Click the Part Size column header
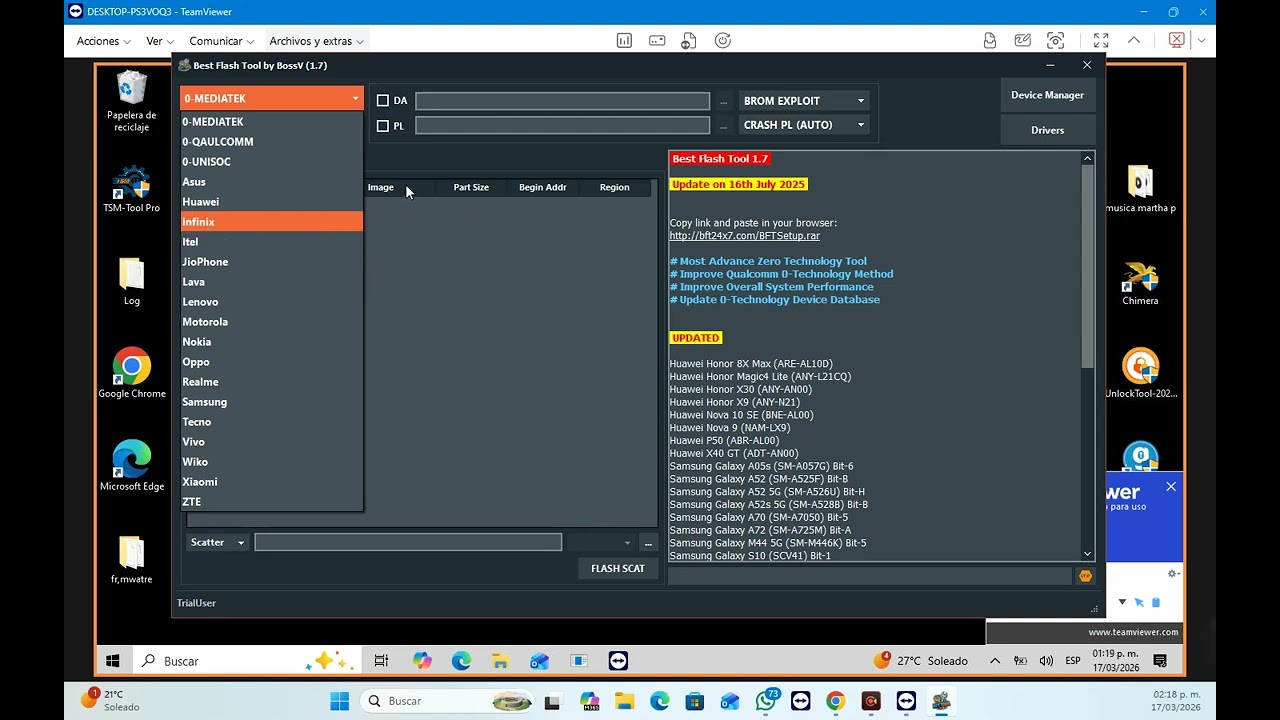This screenshot has width=1280, height=720. coord(471,187)
